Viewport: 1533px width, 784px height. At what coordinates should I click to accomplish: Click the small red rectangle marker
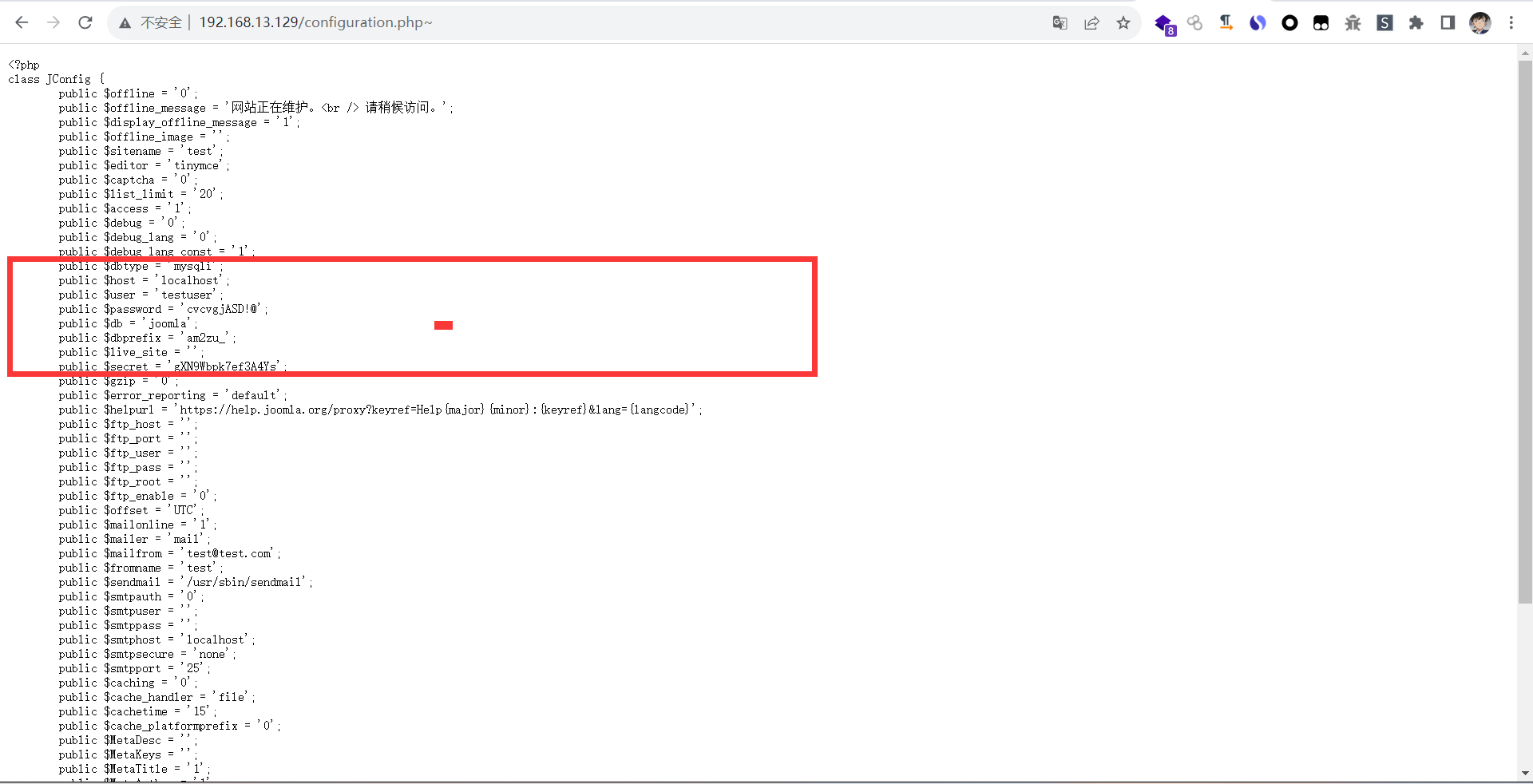pos(443,325)
